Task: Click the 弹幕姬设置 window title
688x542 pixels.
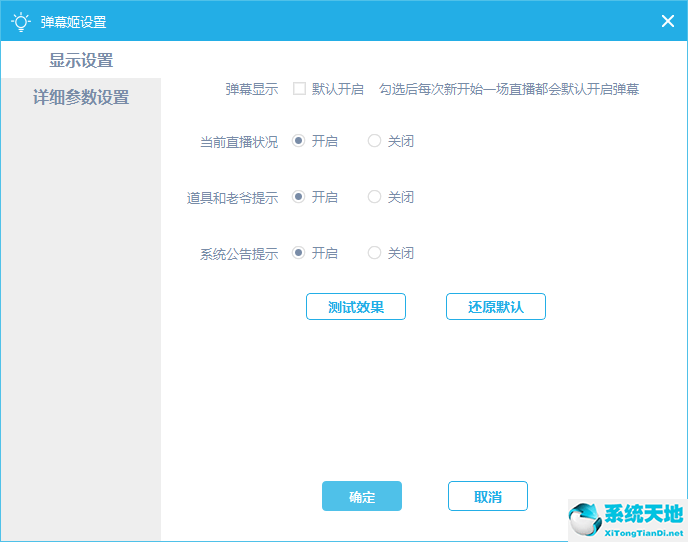Action: [73, 22]
